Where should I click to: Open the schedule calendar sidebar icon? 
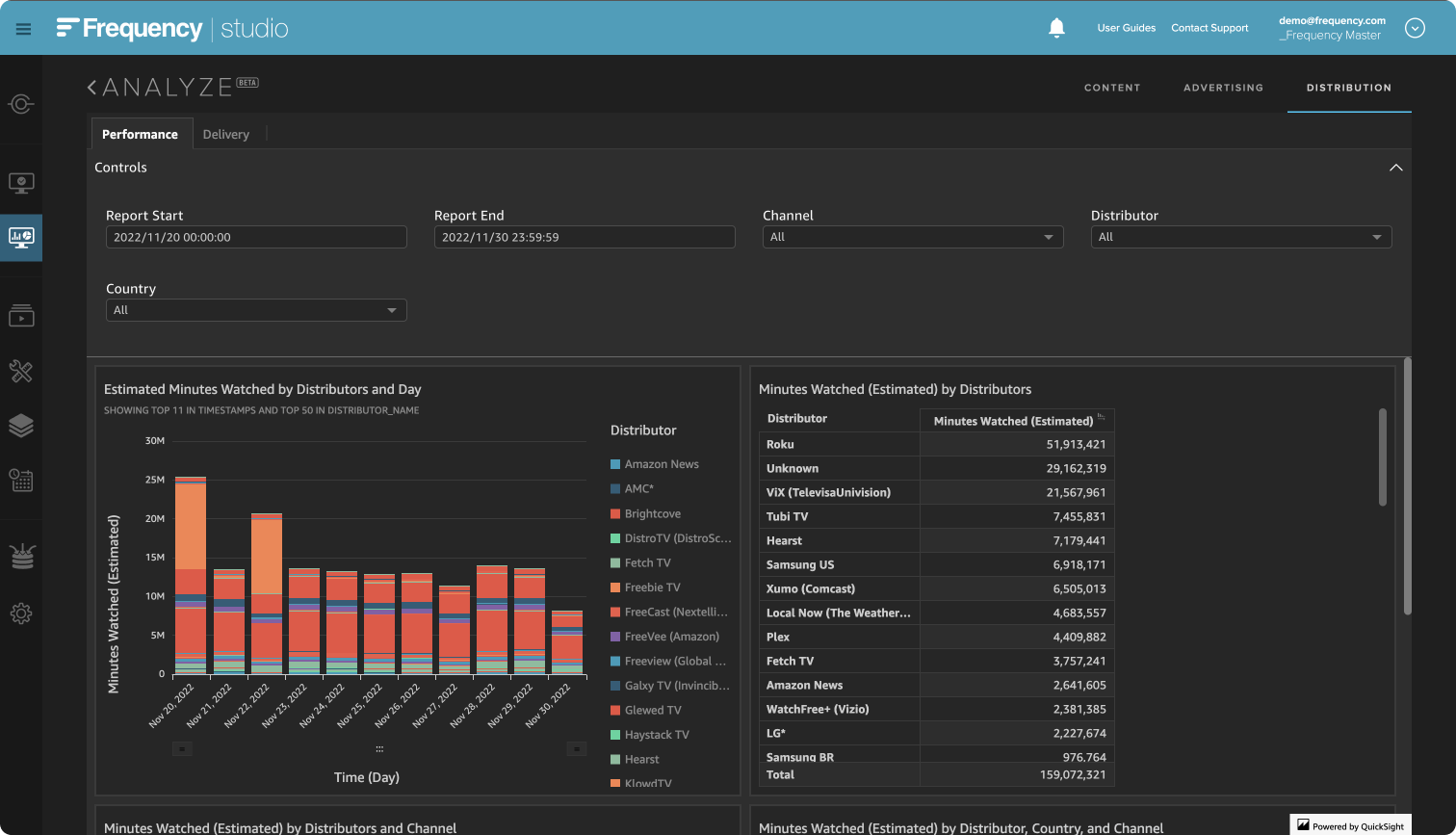click(x=21, y=480)
